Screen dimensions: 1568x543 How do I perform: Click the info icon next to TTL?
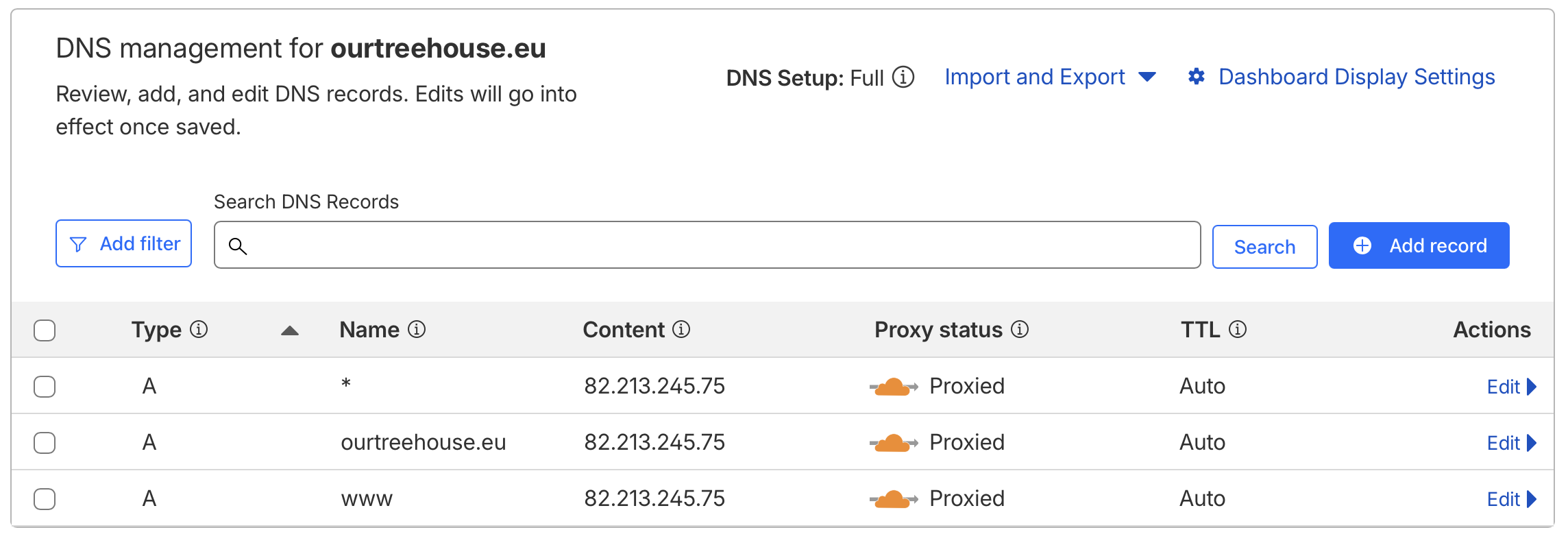click(1238, 330)
